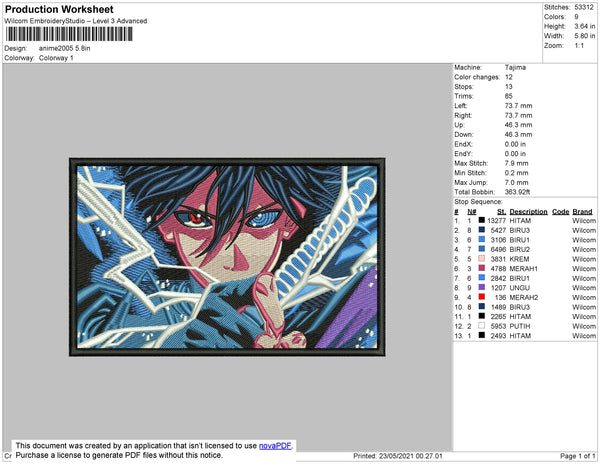Select the red MERAH2 color swatch

point(482,297)
